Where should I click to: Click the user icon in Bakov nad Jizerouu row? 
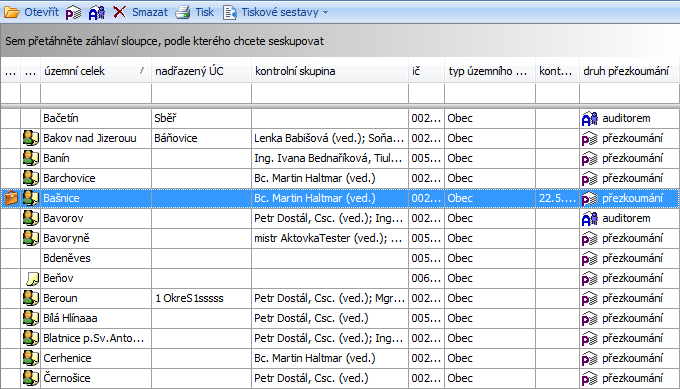click(x=31, y=138)
